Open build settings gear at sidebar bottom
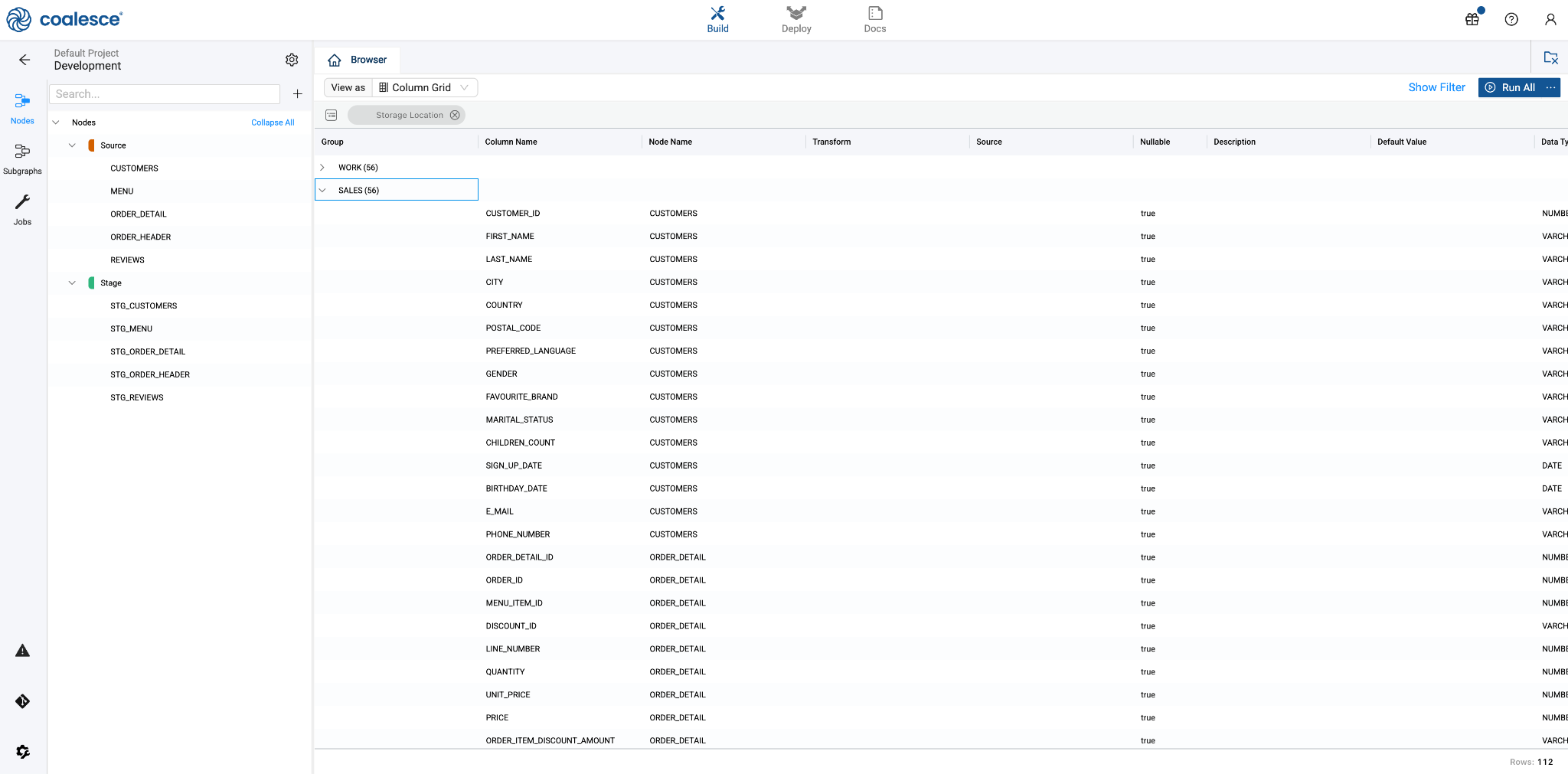The width and height of the screenshot is (1568, 774). [x=23, y=752]
